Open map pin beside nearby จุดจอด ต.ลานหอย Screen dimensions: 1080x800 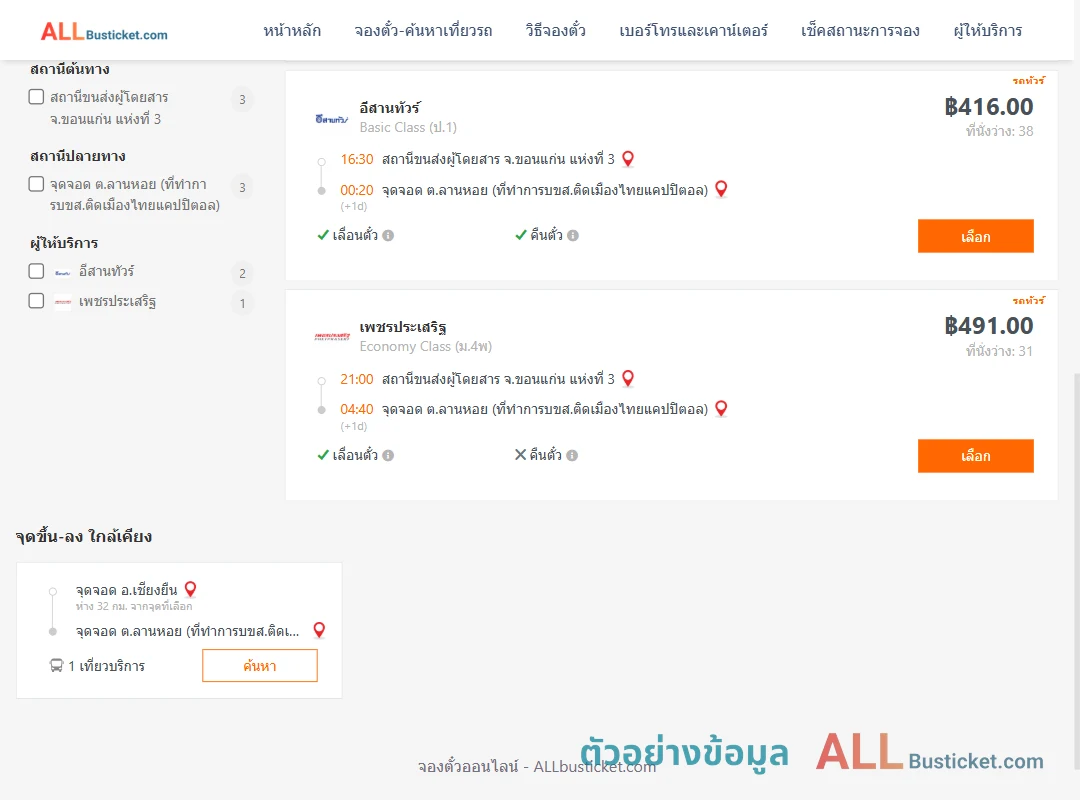(319, 630)
